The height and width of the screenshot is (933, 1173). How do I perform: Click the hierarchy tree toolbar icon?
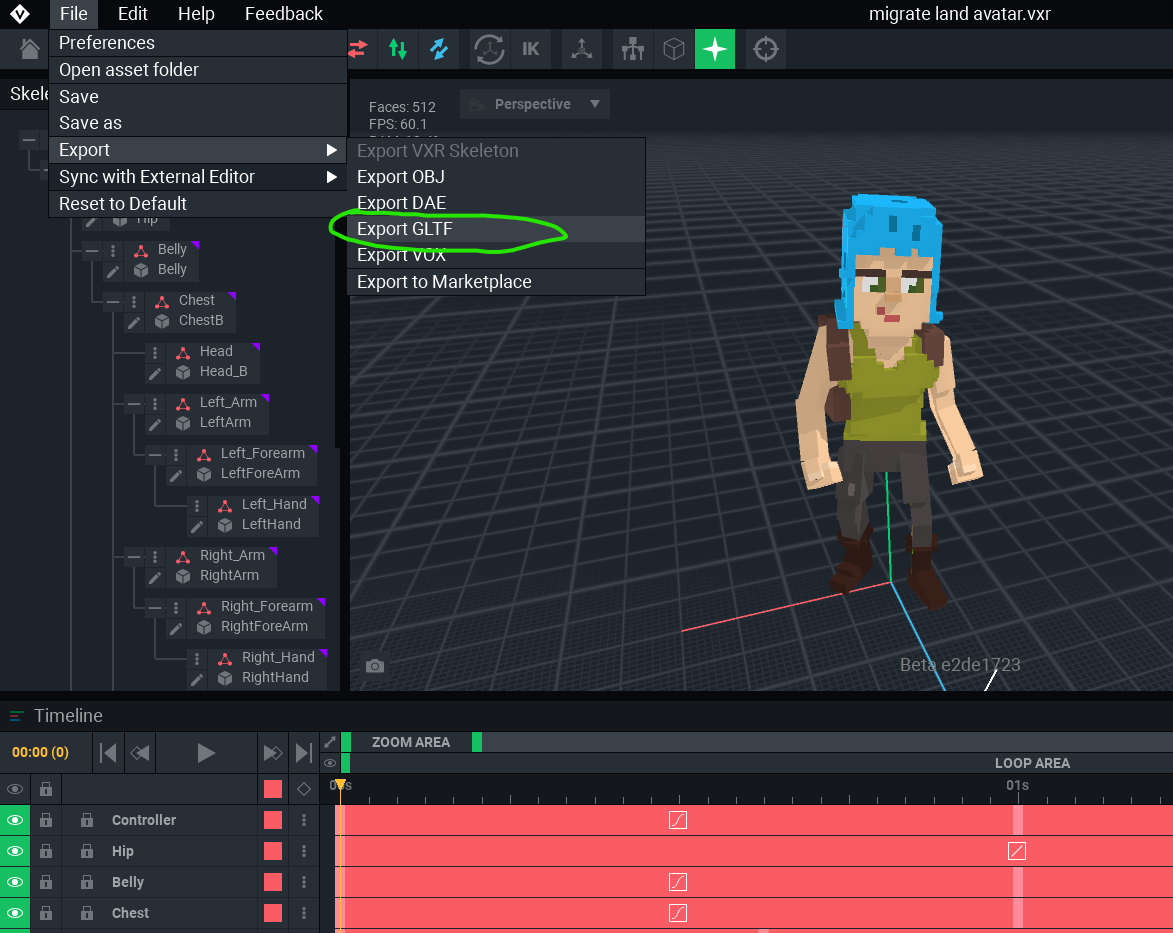click(632, 49)
